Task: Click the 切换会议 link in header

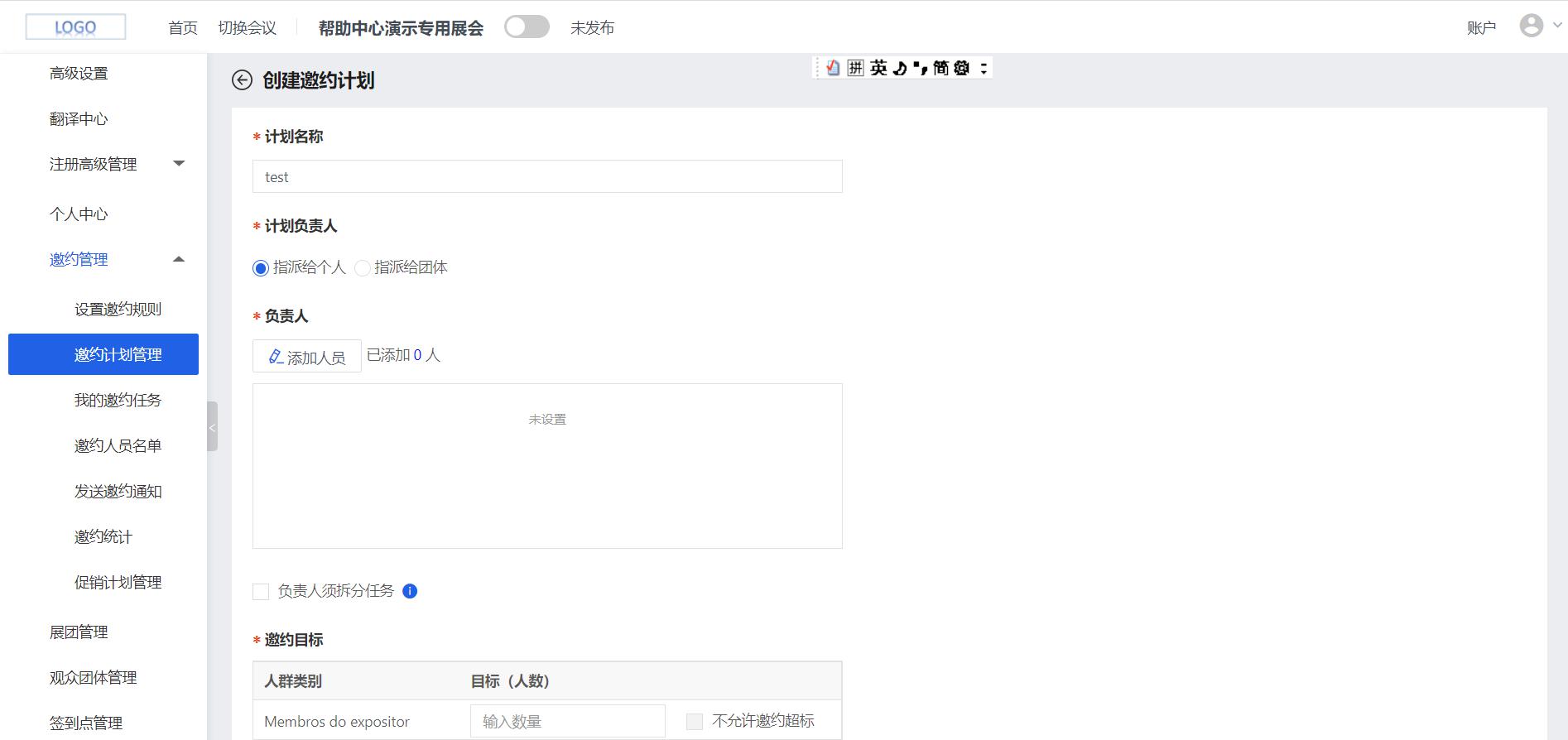Action: (x=247, y=28)
